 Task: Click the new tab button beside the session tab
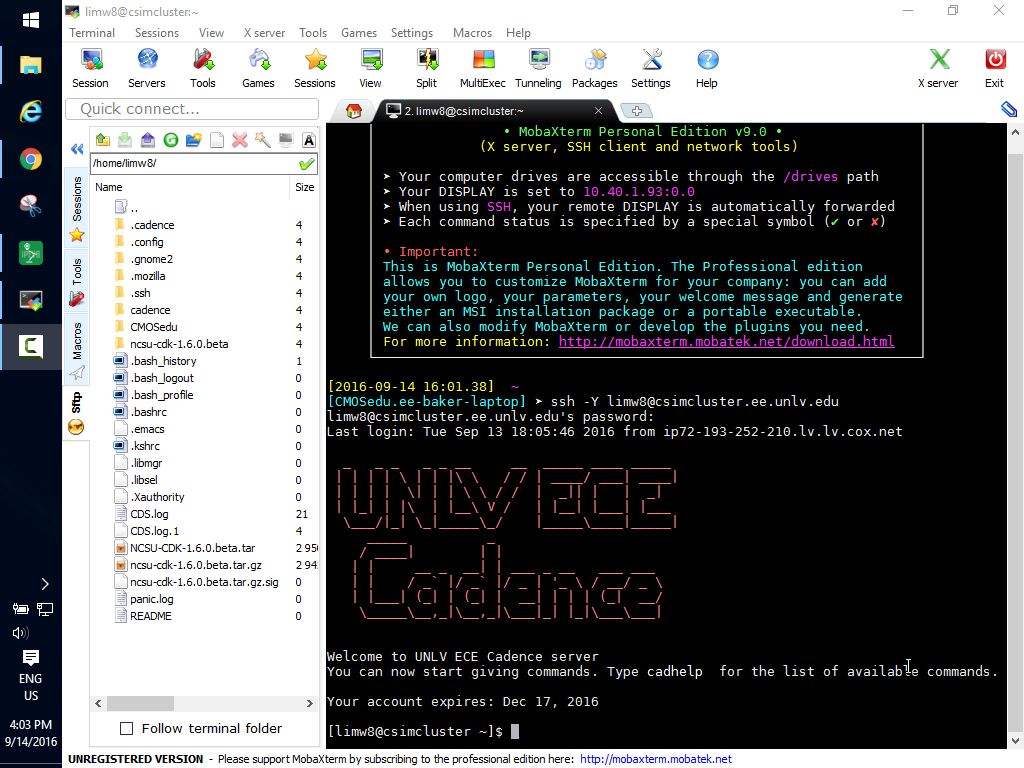click(x=637, y=111)
